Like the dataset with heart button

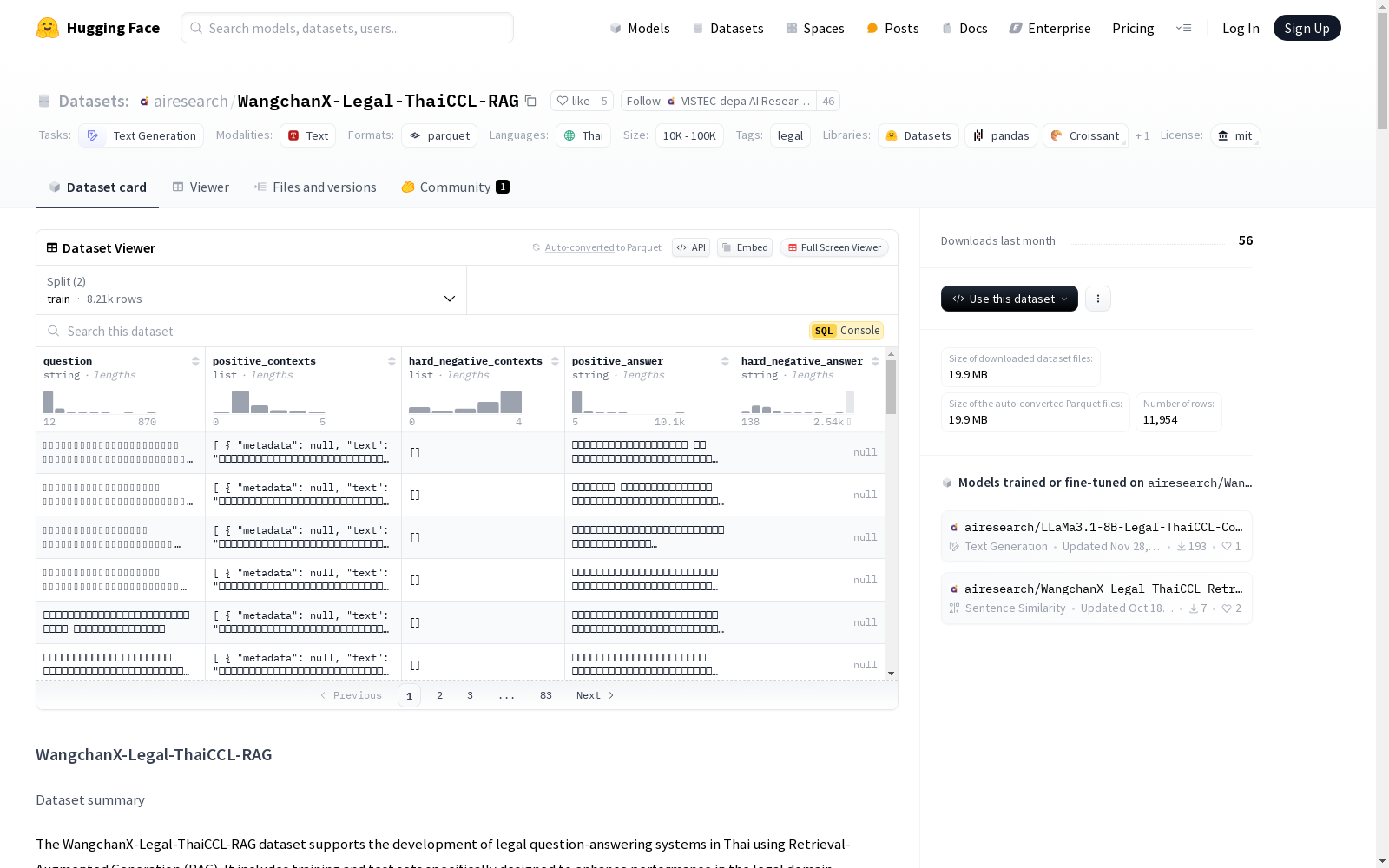(573, 101)
